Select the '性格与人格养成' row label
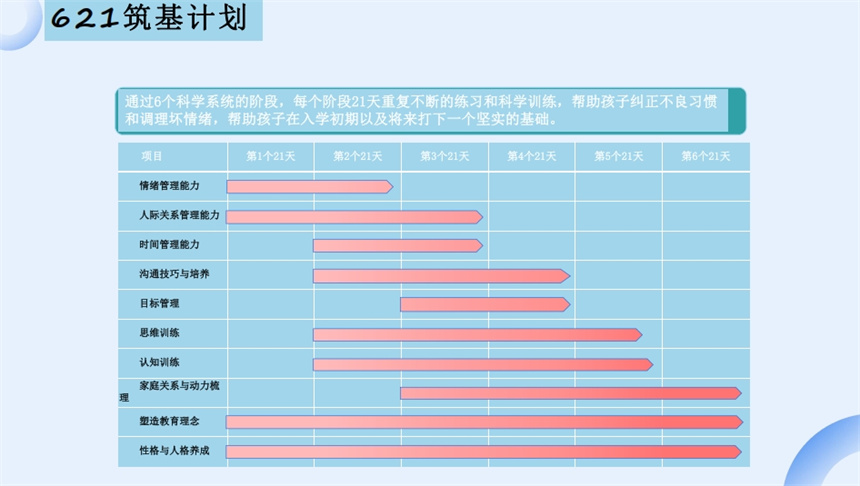Screen dimensions: 860x486 tap(174, 450)
